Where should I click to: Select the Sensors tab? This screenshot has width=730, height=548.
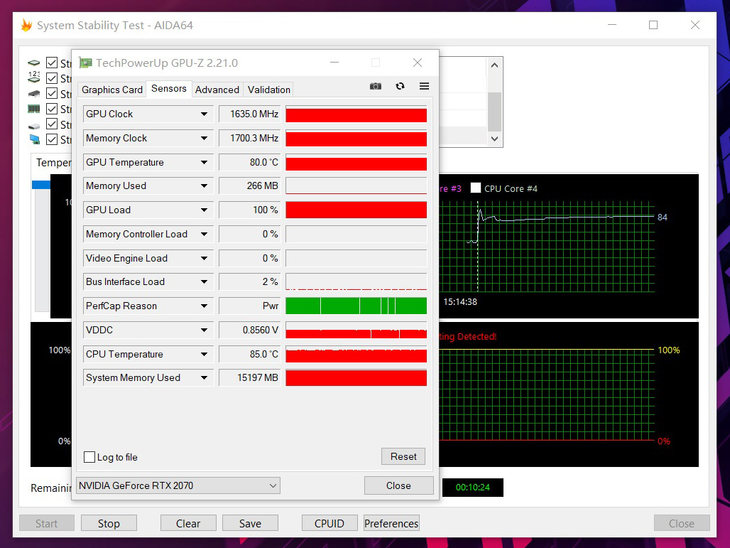169,88
